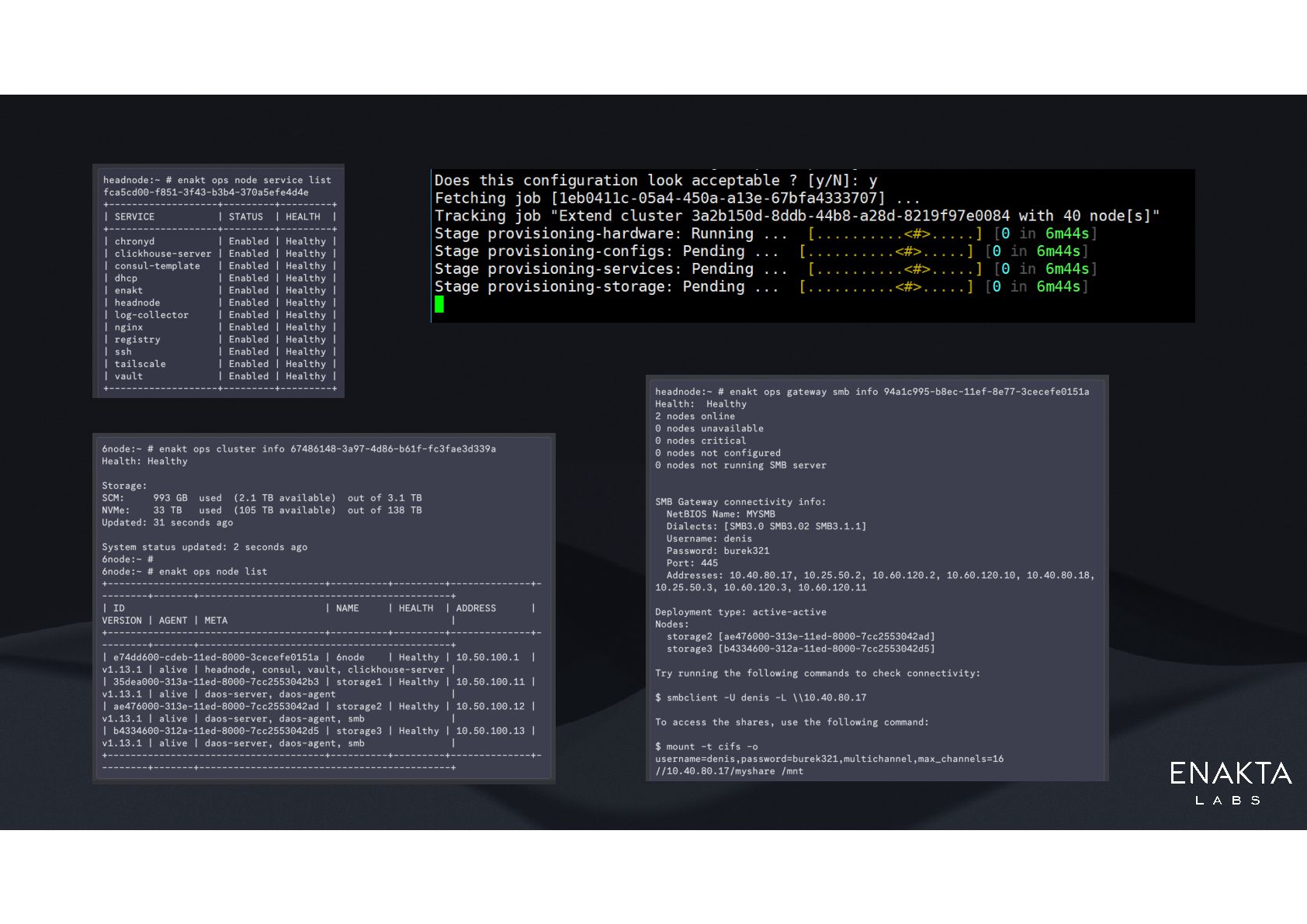Viewport: 1307px width, 924px height.
Task: Click the green terminal cursor block
Action: [439, 305]
